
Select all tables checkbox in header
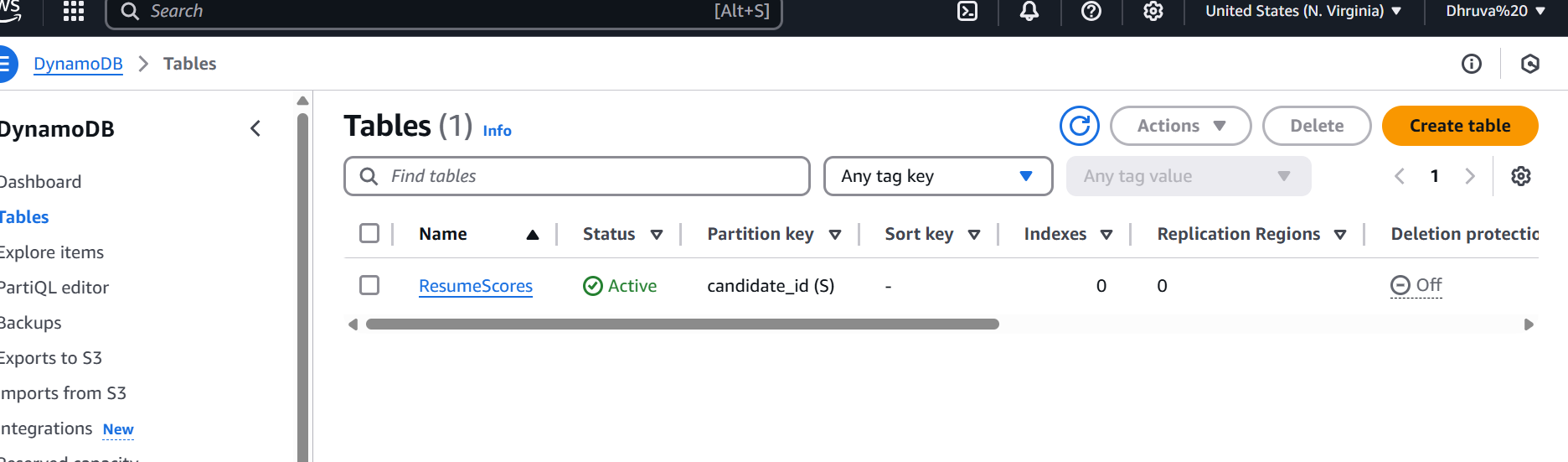pyautogui.click(x=369, y=233)
